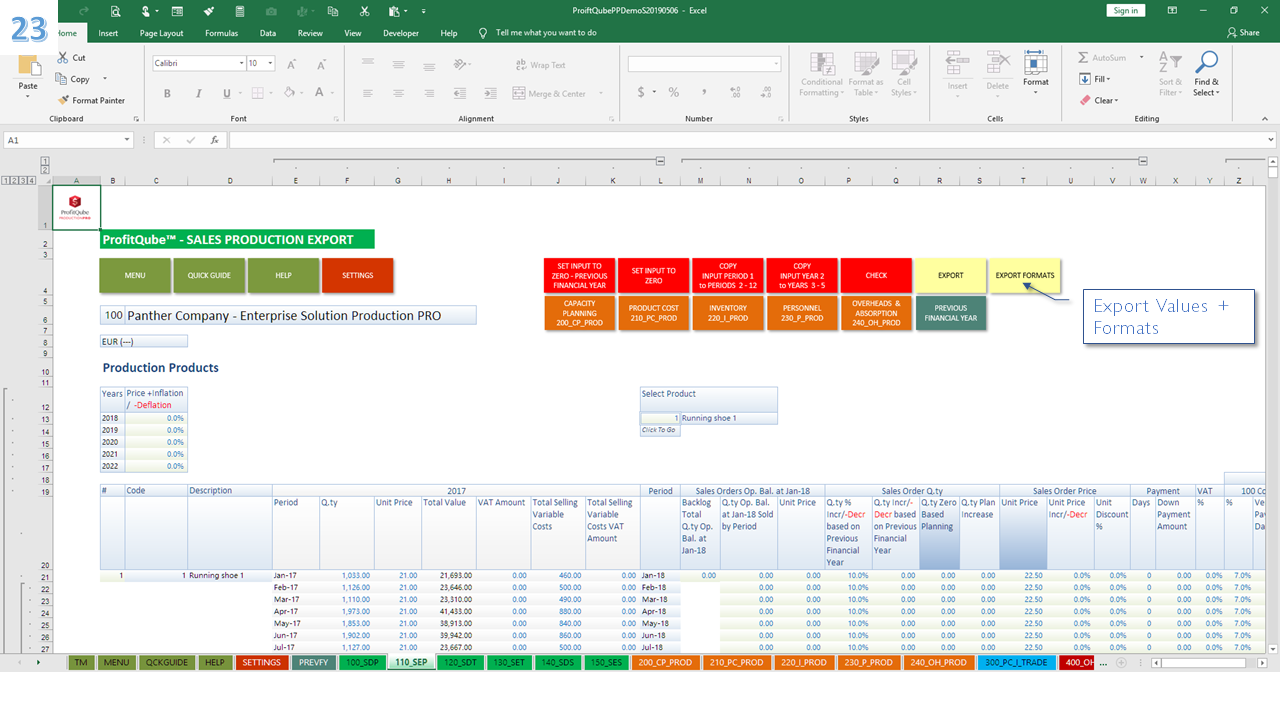The width and height of the screenshot is (1280, 720).
Task: Click Merge & Center
Action: tap(551, 93)
